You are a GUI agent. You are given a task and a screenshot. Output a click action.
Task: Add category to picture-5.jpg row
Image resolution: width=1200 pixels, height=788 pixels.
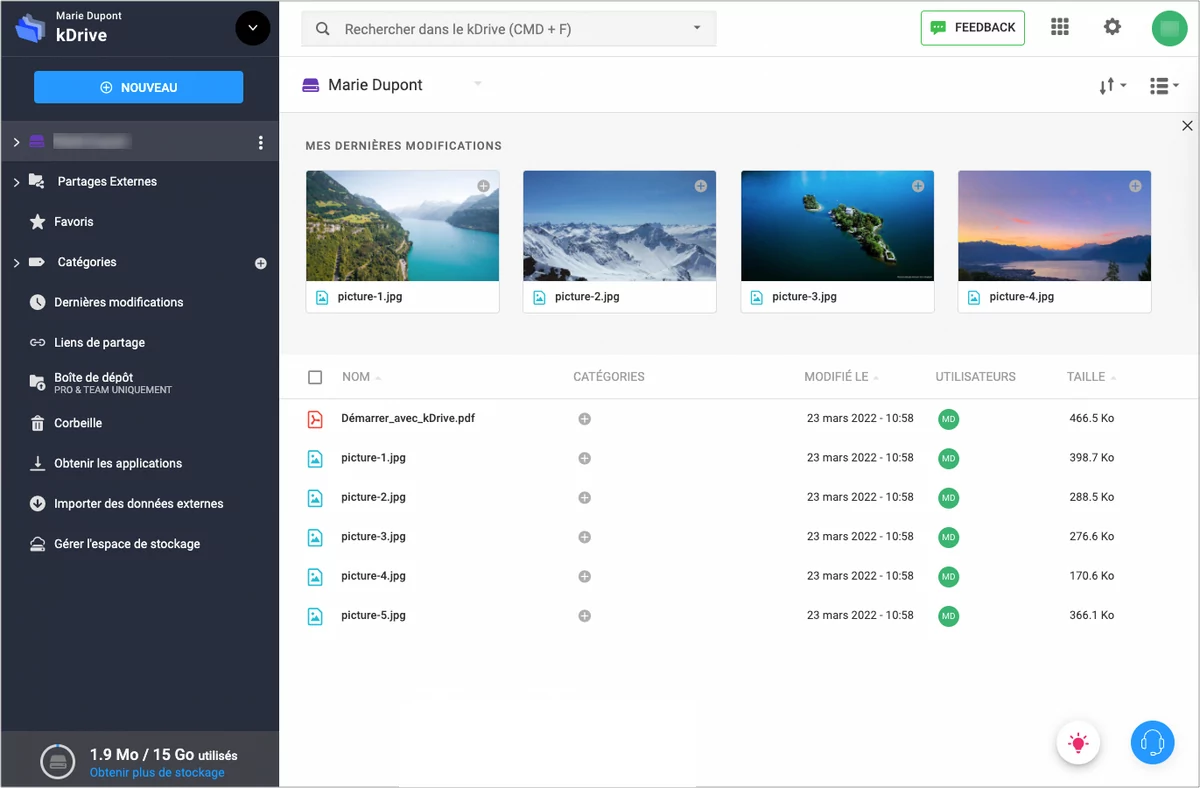[585, 616]
